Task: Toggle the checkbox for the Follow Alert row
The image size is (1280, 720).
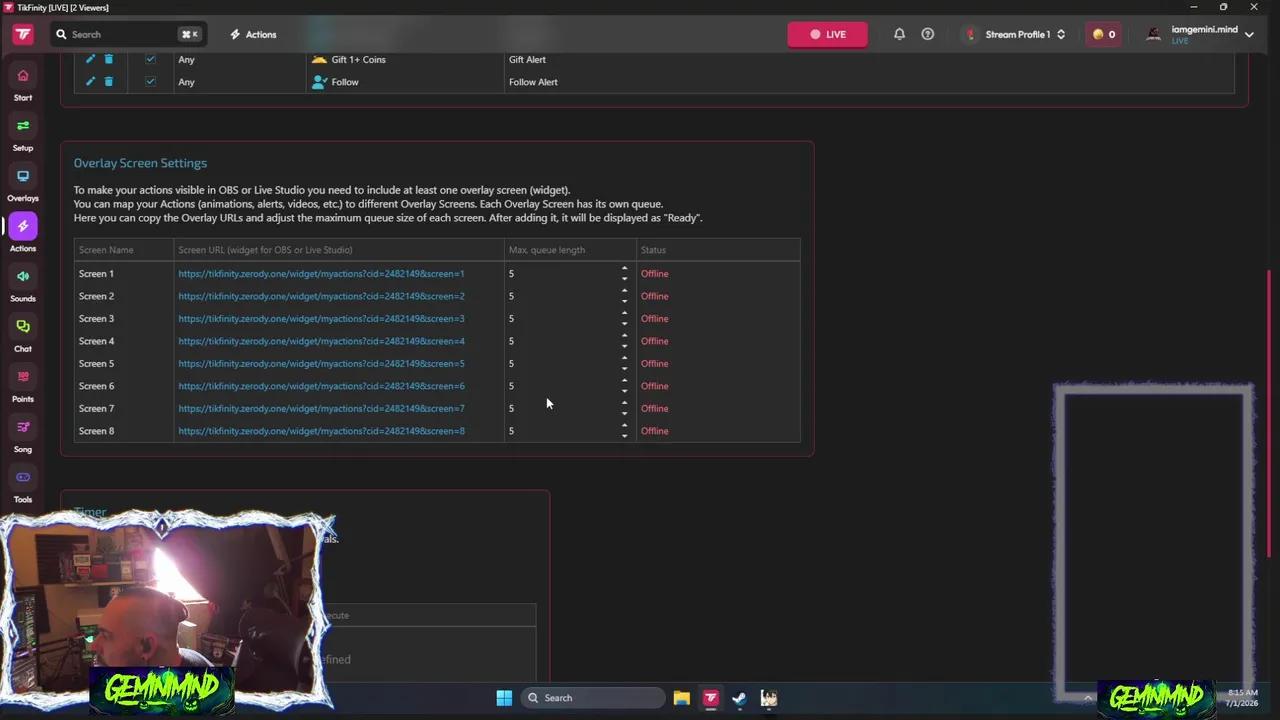Action: pos(150,82)
